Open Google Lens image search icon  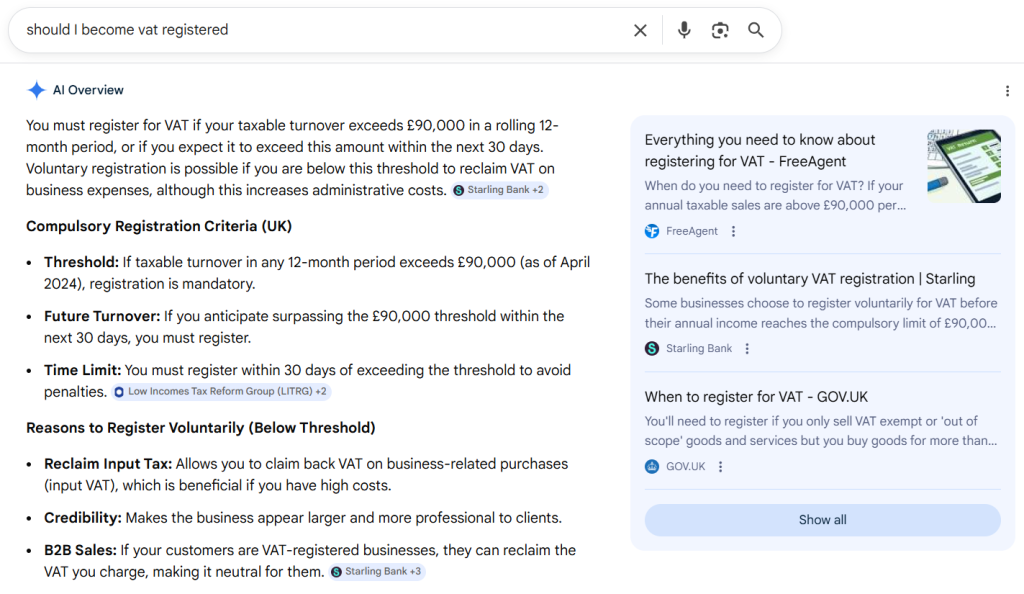pos(720,30)
